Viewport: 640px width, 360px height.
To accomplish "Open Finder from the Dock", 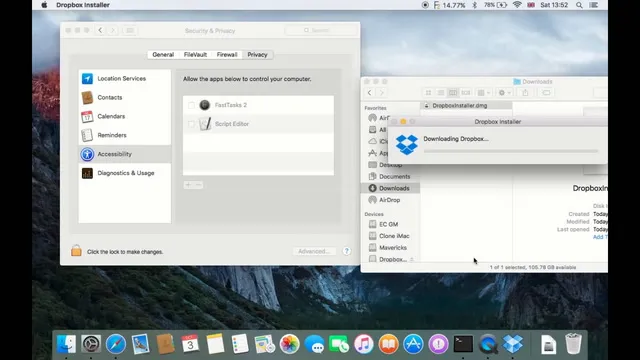I will (x=66, y=344).
